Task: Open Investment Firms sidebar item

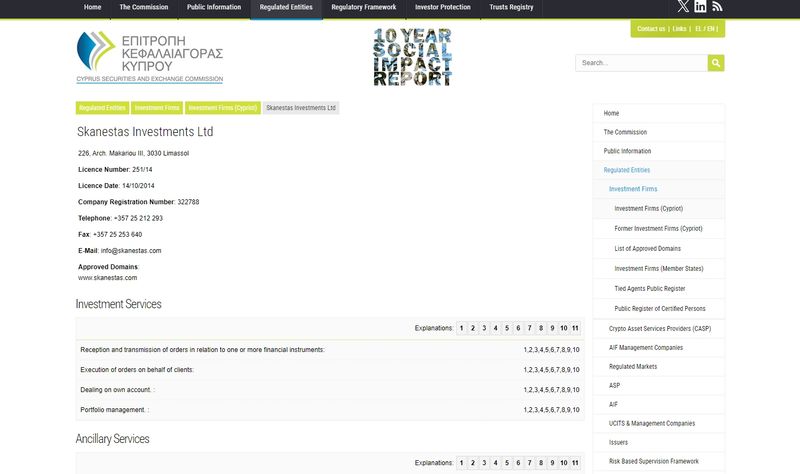Action: (659, 189)
